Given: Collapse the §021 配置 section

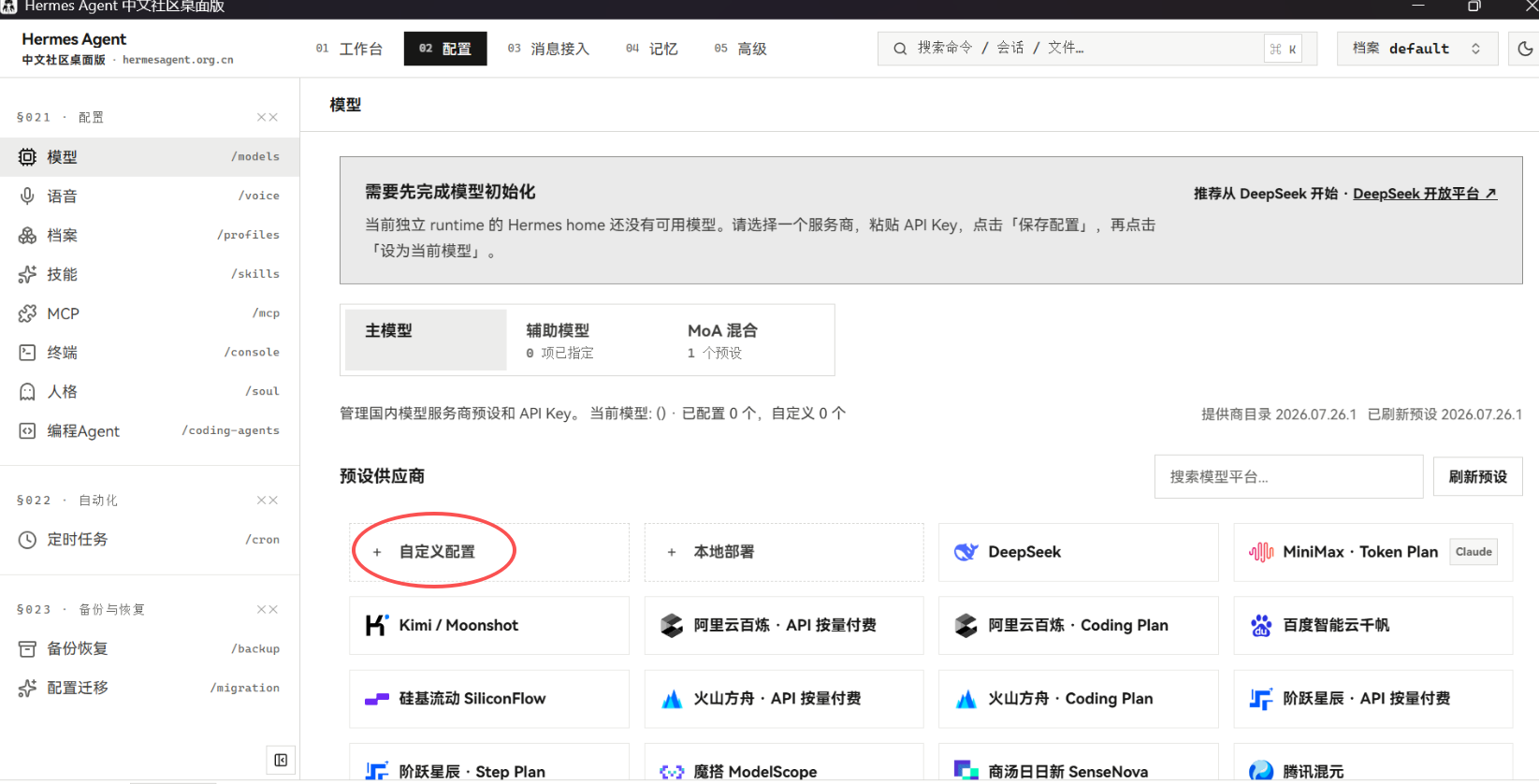Looking at the screenshot, I should tap(268, 117).
